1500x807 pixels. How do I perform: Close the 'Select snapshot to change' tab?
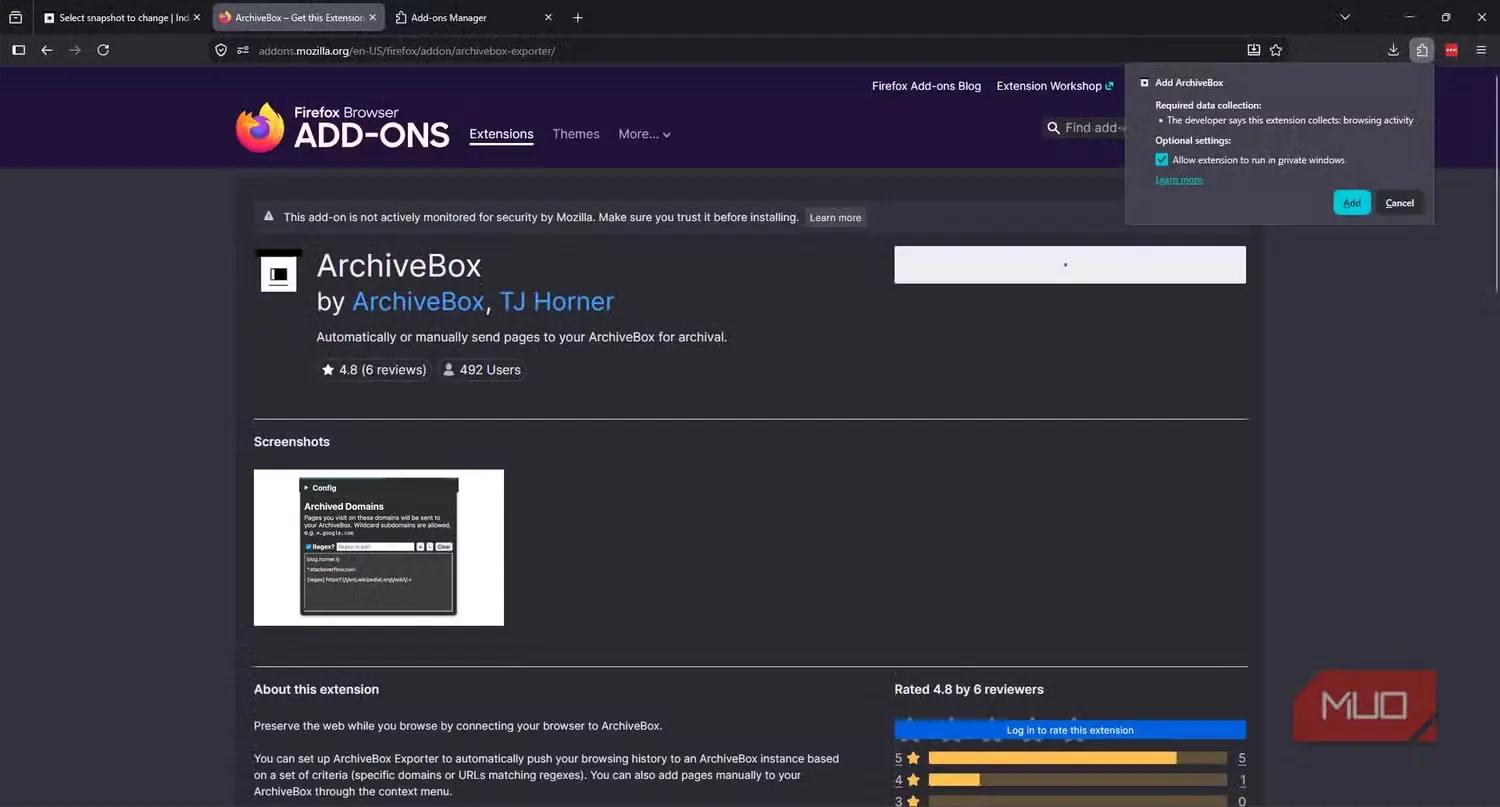pos(196,17)
